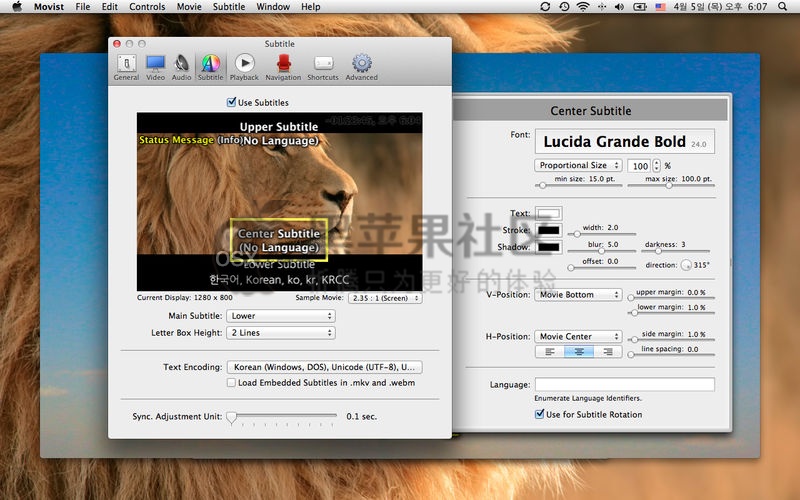Set center text alignment
This screenshot has width=800, height=500.
tap(579, 352)
